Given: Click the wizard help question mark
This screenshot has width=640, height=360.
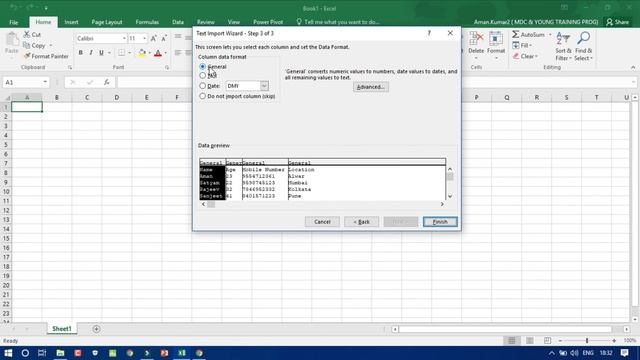Looking at the screenshot, I should tap(429, 33).
